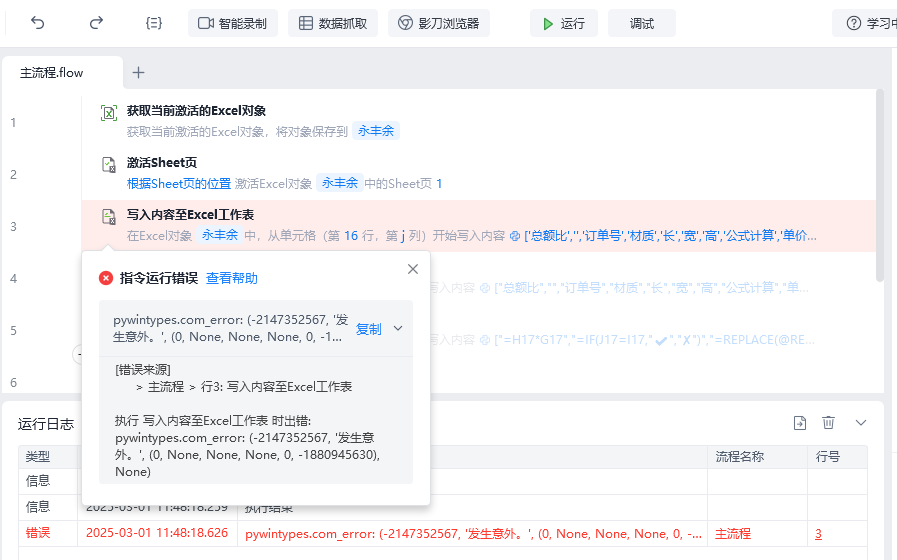Click the write-content list value in step 3
The width and height of the screenshot is (897, 560).
pos(670,236)
